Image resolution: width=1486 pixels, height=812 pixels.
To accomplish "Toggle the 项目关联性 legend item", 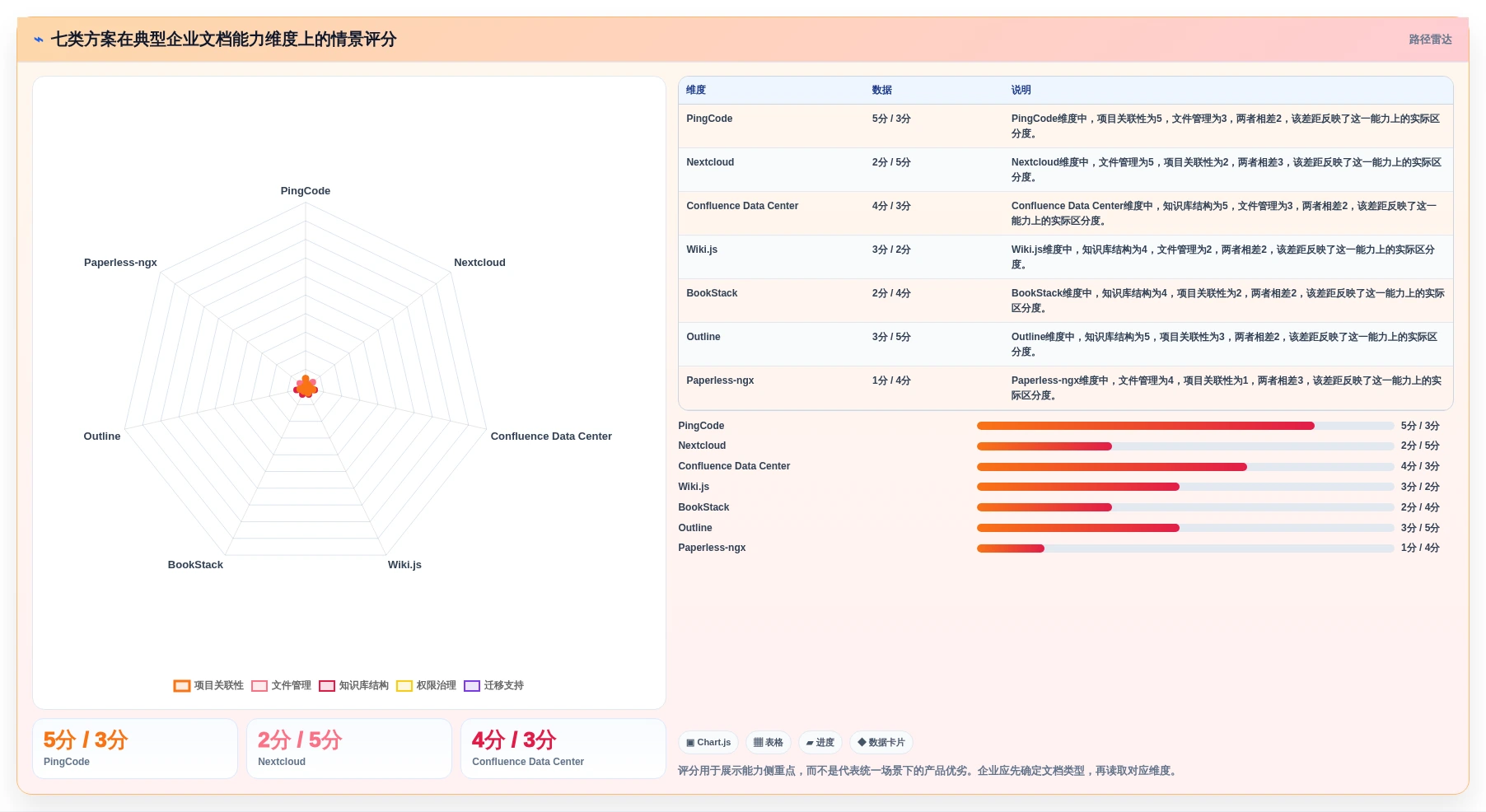I will pyautogui.click(x=208, y=685).
